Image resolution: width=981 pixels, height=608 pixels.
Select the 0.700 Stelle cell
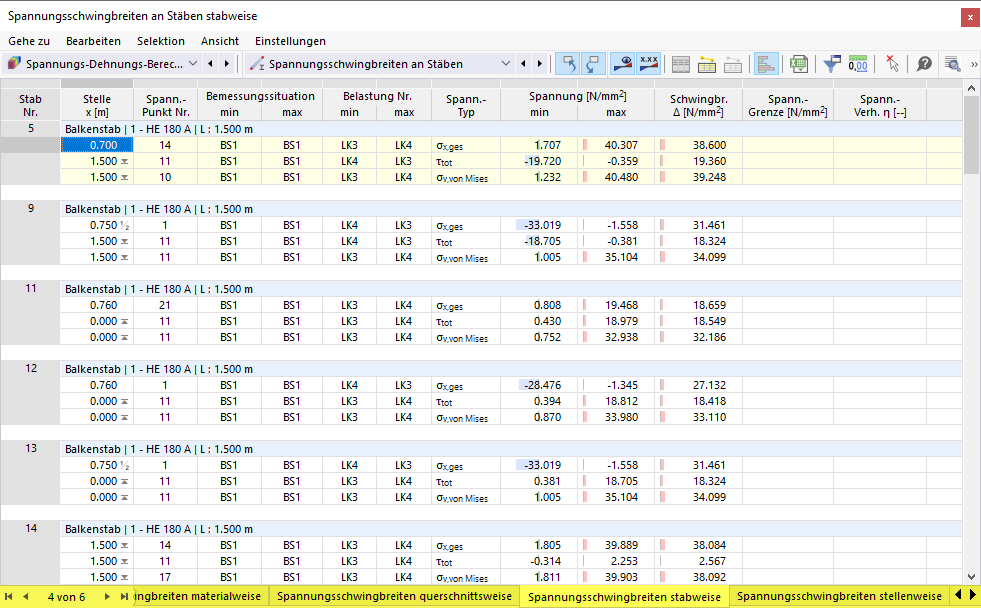pyautogui.click(x=97, y=145)
